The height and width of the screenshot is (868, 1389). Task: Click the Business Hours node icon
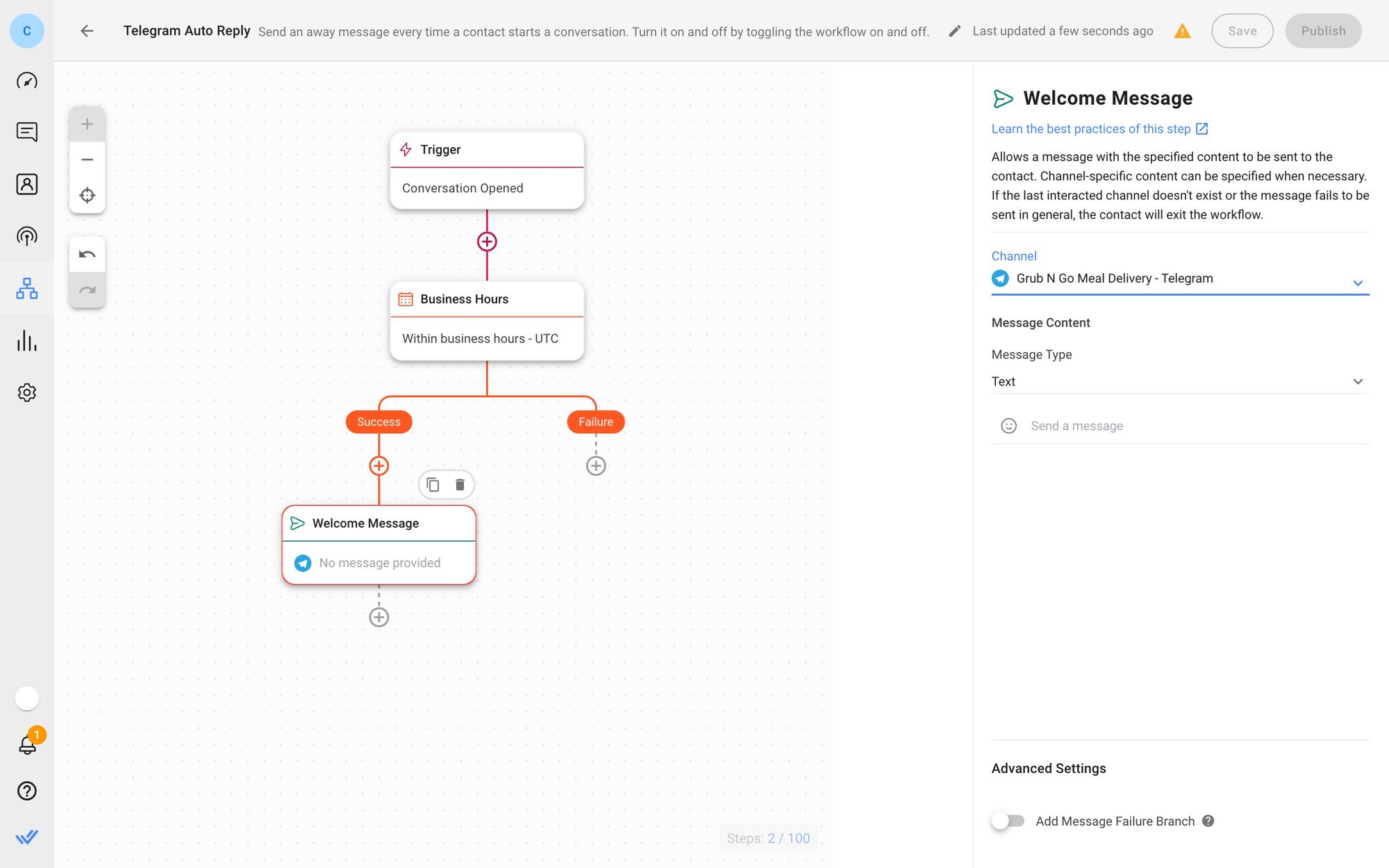pos(406,298)
